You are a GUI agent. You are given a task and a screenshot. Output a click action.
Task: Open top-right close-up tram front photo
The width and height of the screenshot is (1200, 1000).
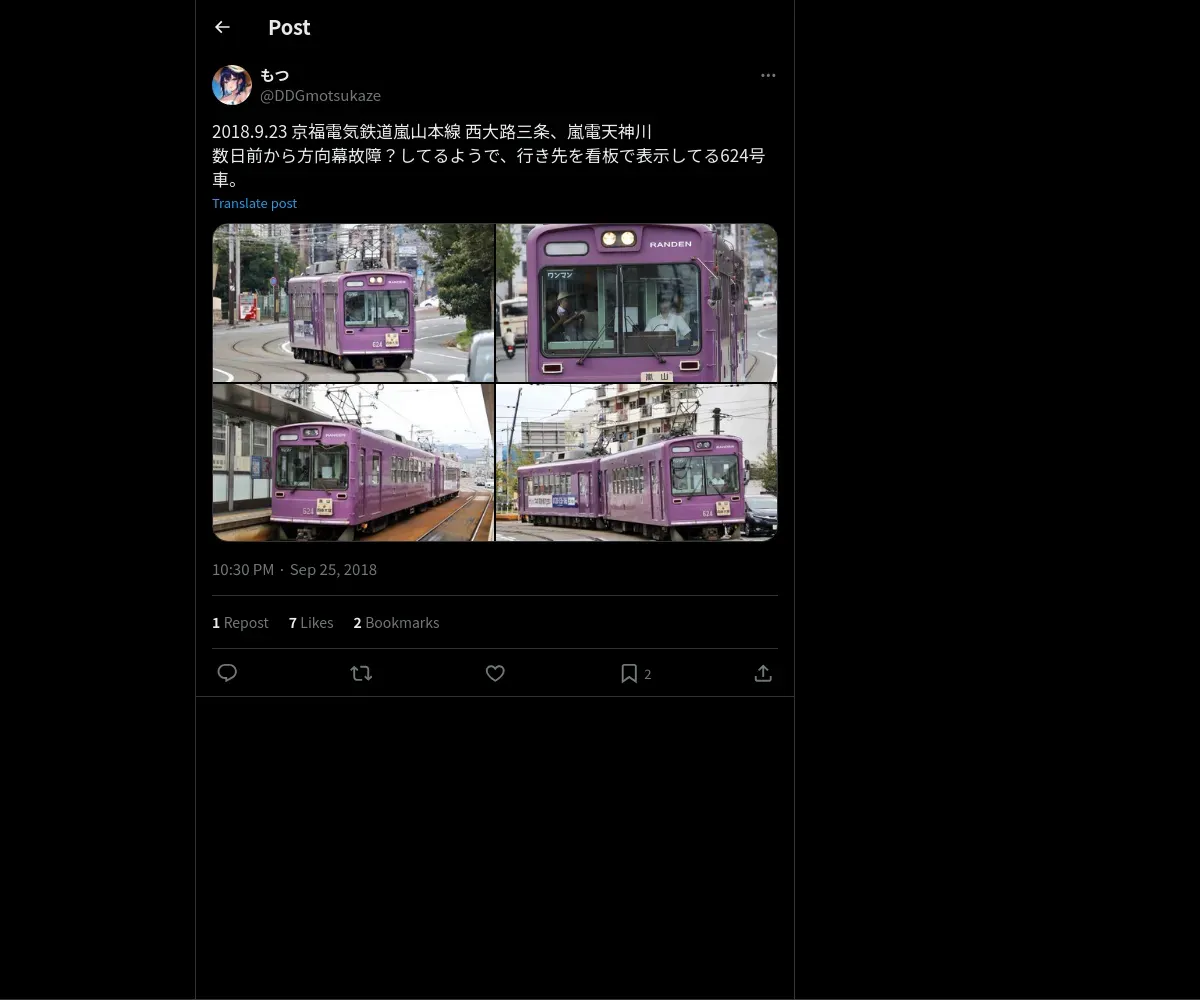637,302
